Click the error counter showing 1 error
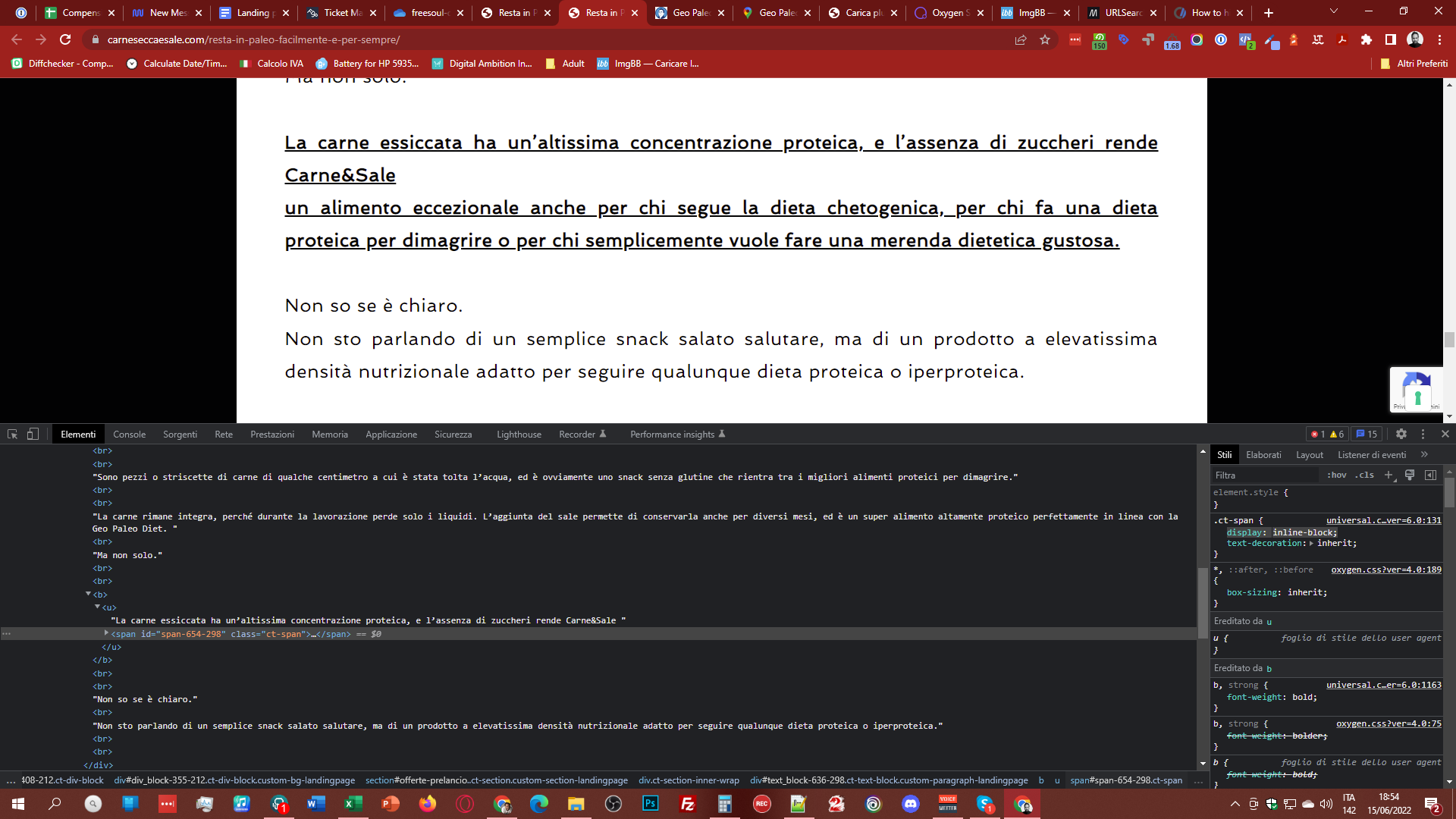The height and width of the screenshot is (819, 1456). 1319,434
